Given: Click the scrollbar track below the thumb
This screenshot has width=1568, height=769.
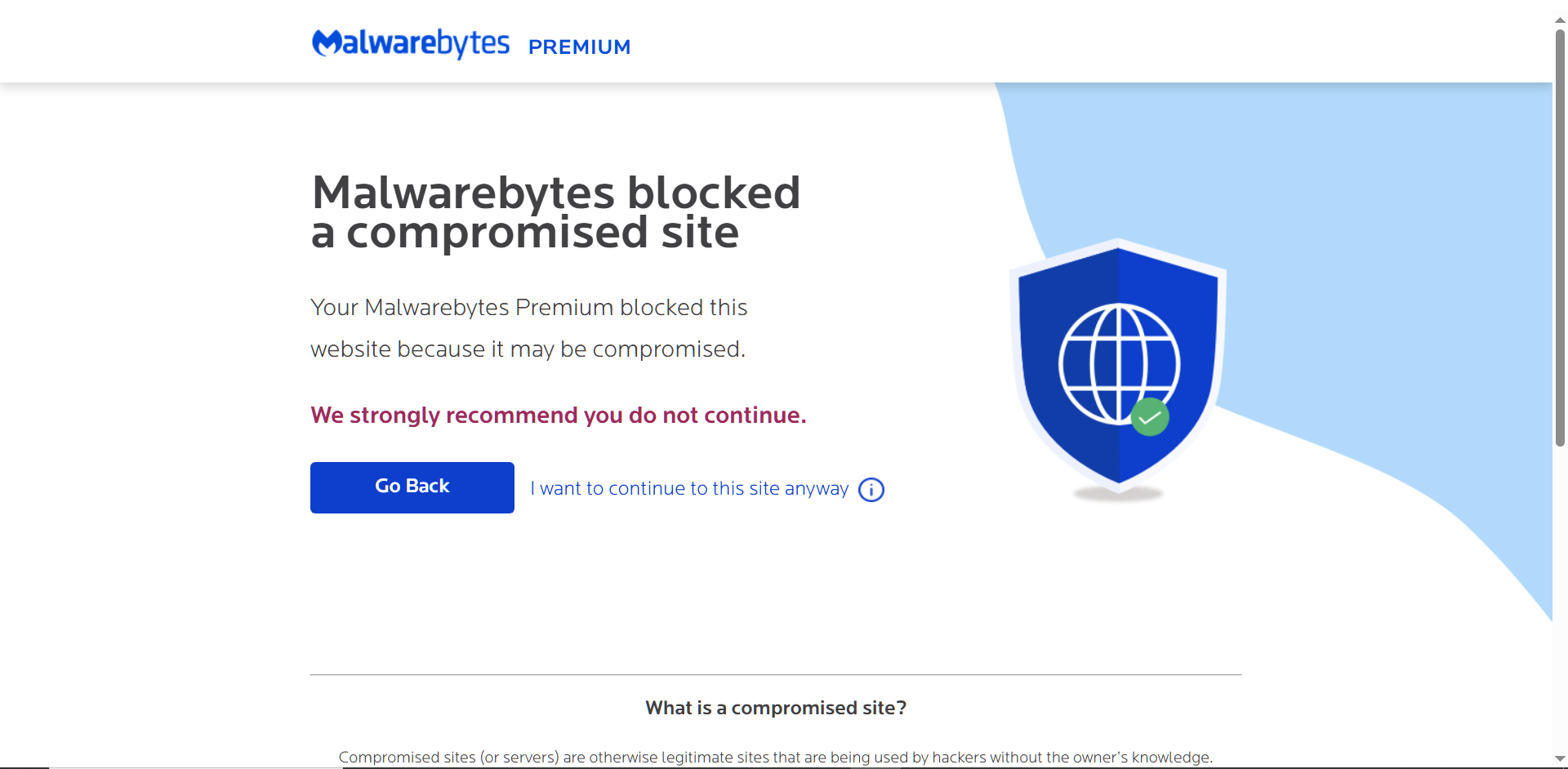Looking at the screenshot, I should coord(1560,598).
